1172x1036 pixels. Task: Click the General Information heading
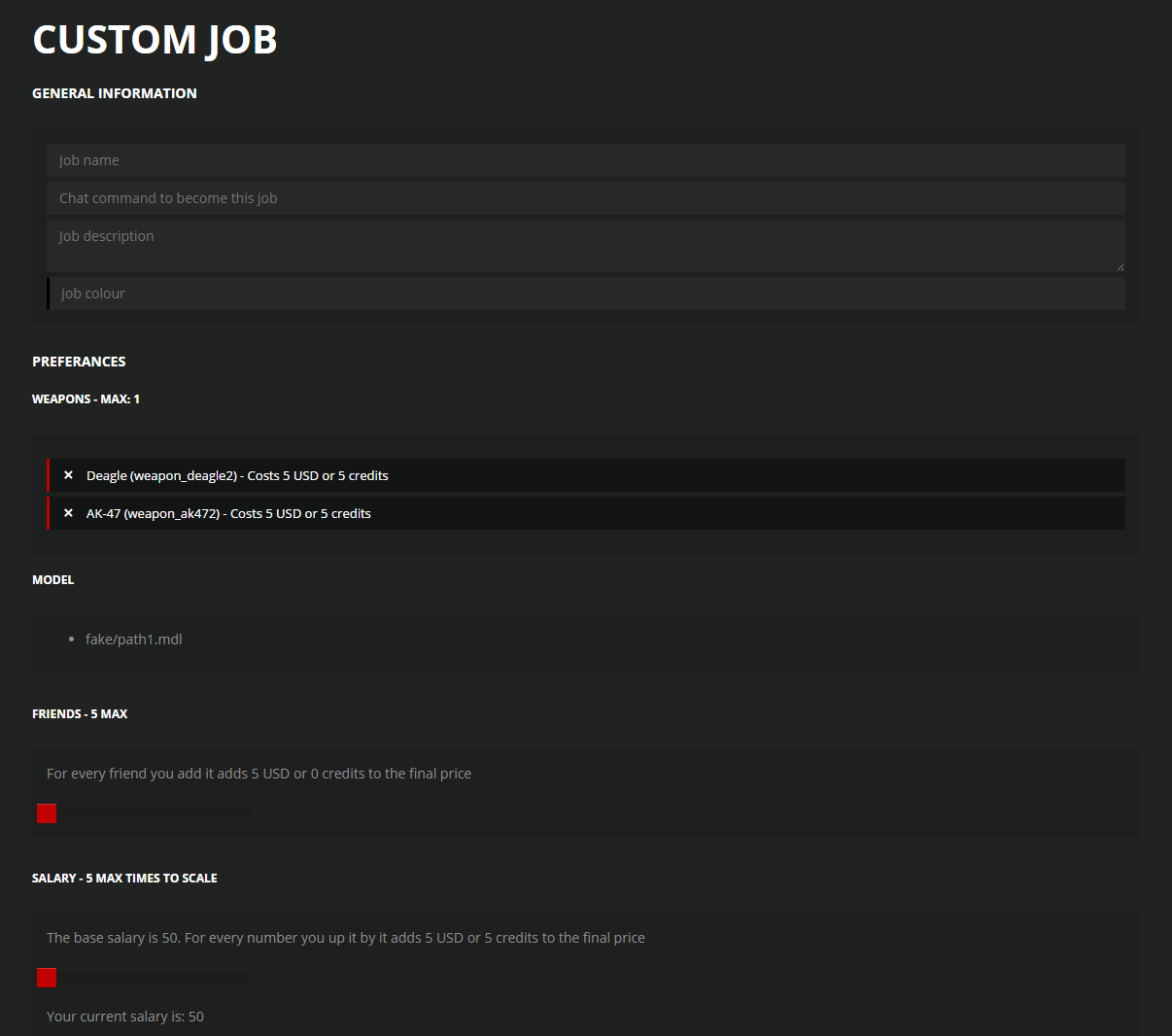(114, 93)
